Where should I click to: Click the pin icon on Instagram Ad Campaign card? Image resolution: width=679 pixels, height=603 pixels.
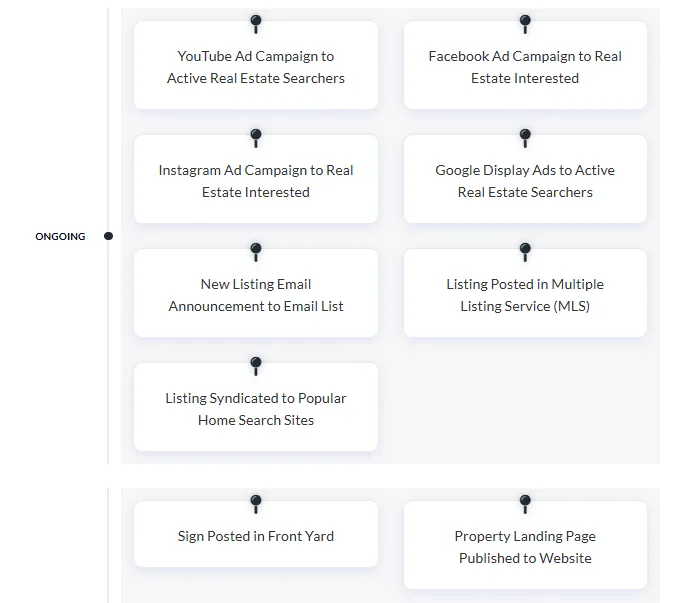[x=256, y=138]
